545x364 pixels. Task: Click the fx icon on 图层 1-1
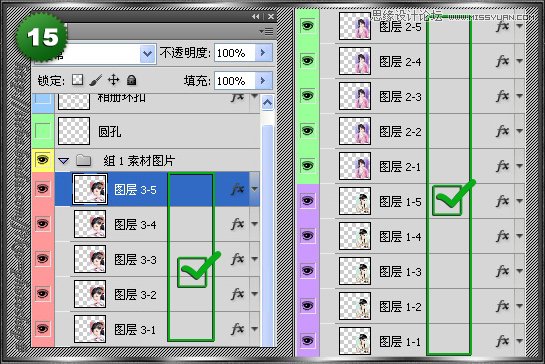[503, 341]
